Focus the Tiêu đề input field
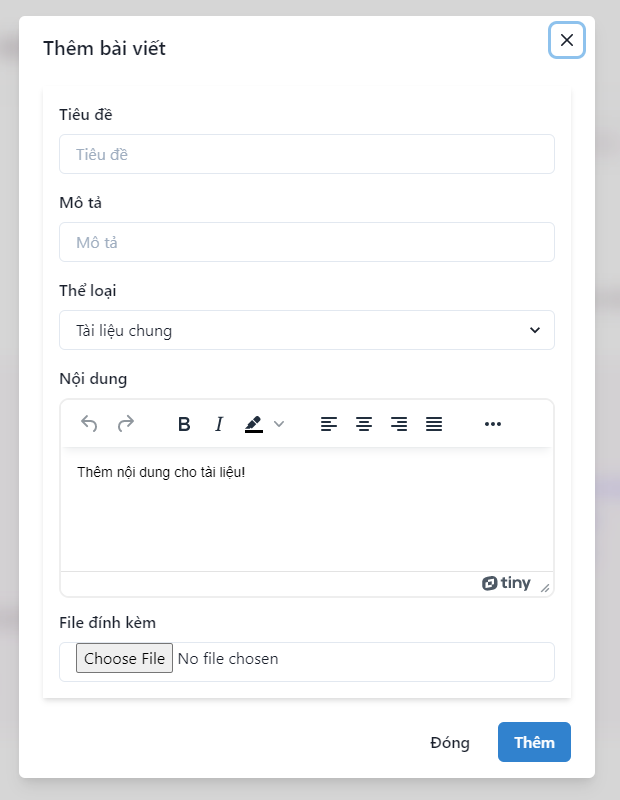Viewport: 620px width, 800px height. tap(307, 154)
